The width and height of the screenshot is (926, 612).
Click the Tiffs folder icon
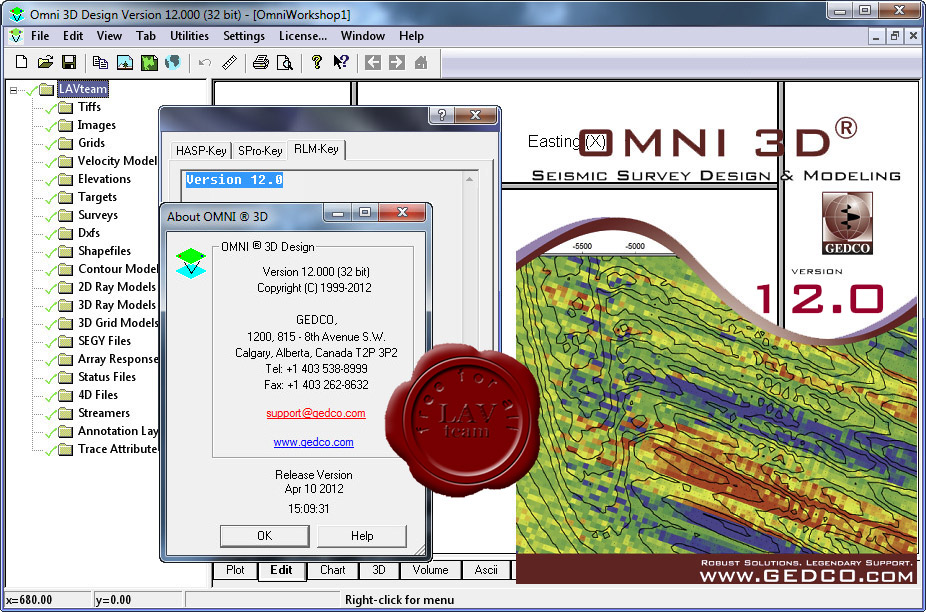pos(66,108)
